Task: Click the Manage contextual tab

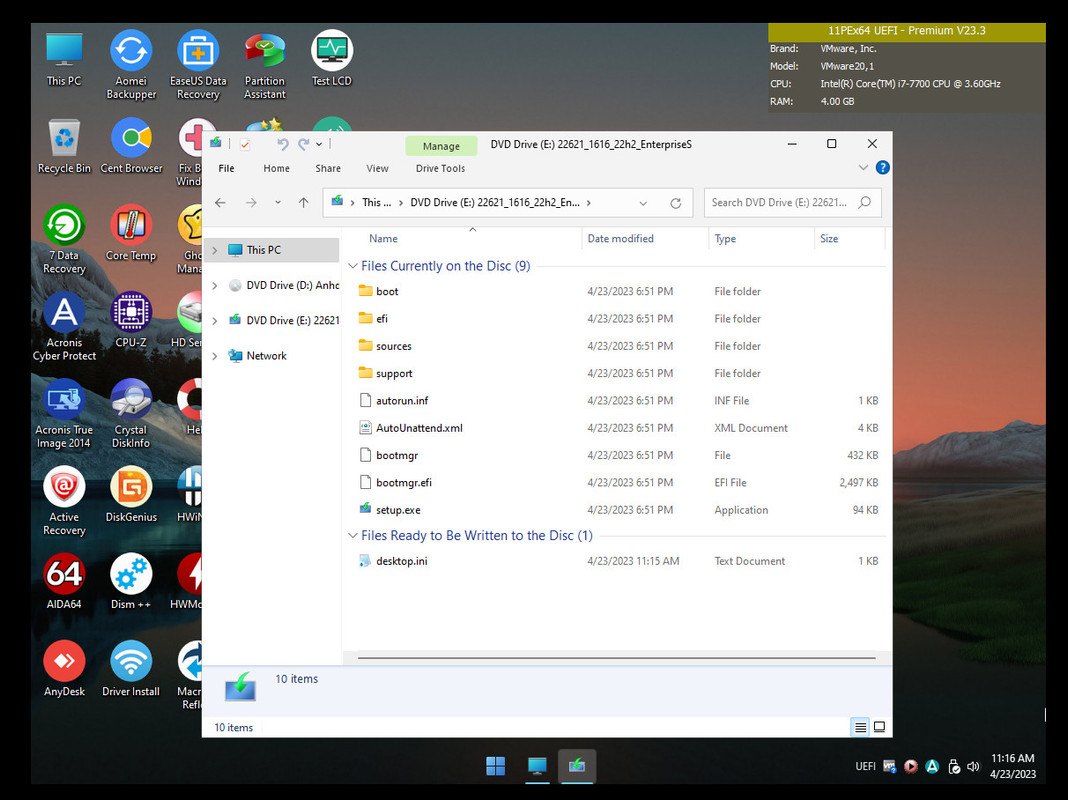Action: pyautogui.click(x=441, y=146)
